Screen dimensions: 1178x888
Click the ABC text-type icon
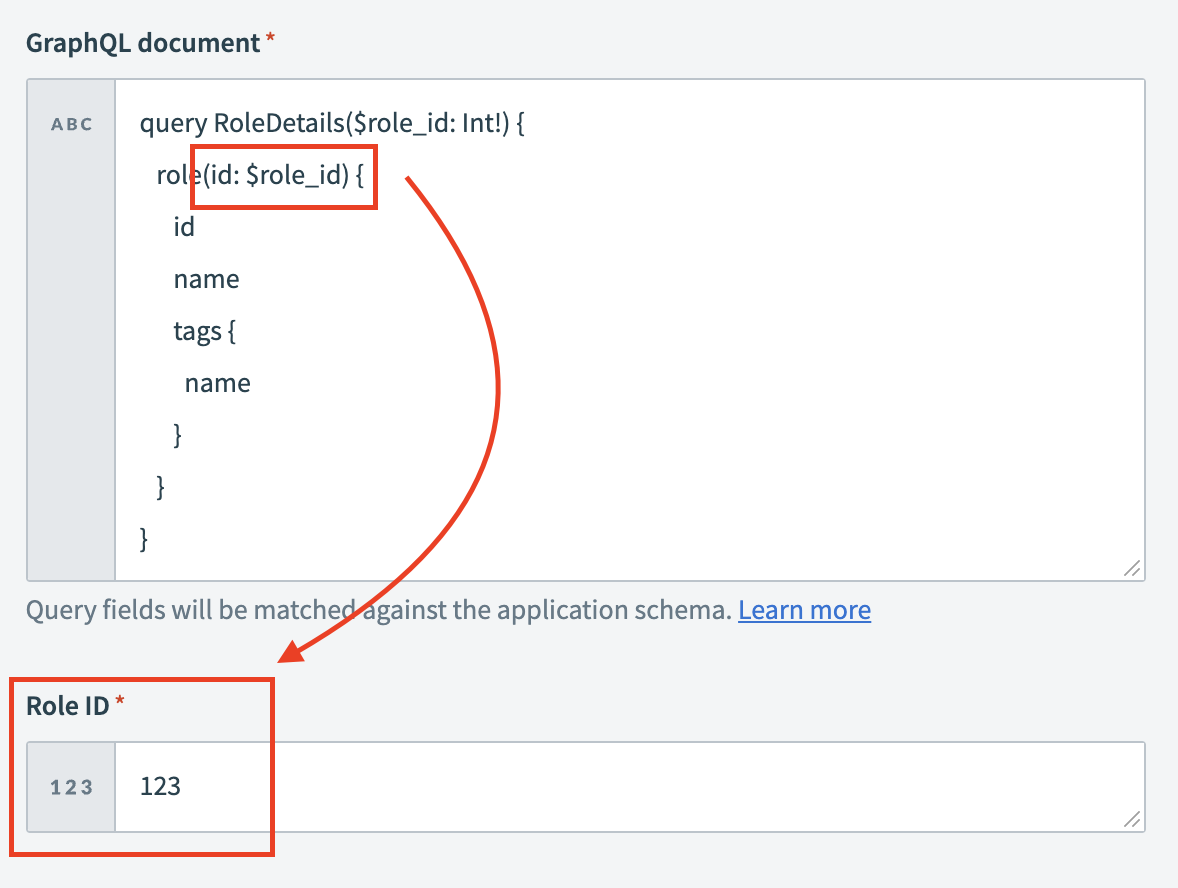(70, 124)
